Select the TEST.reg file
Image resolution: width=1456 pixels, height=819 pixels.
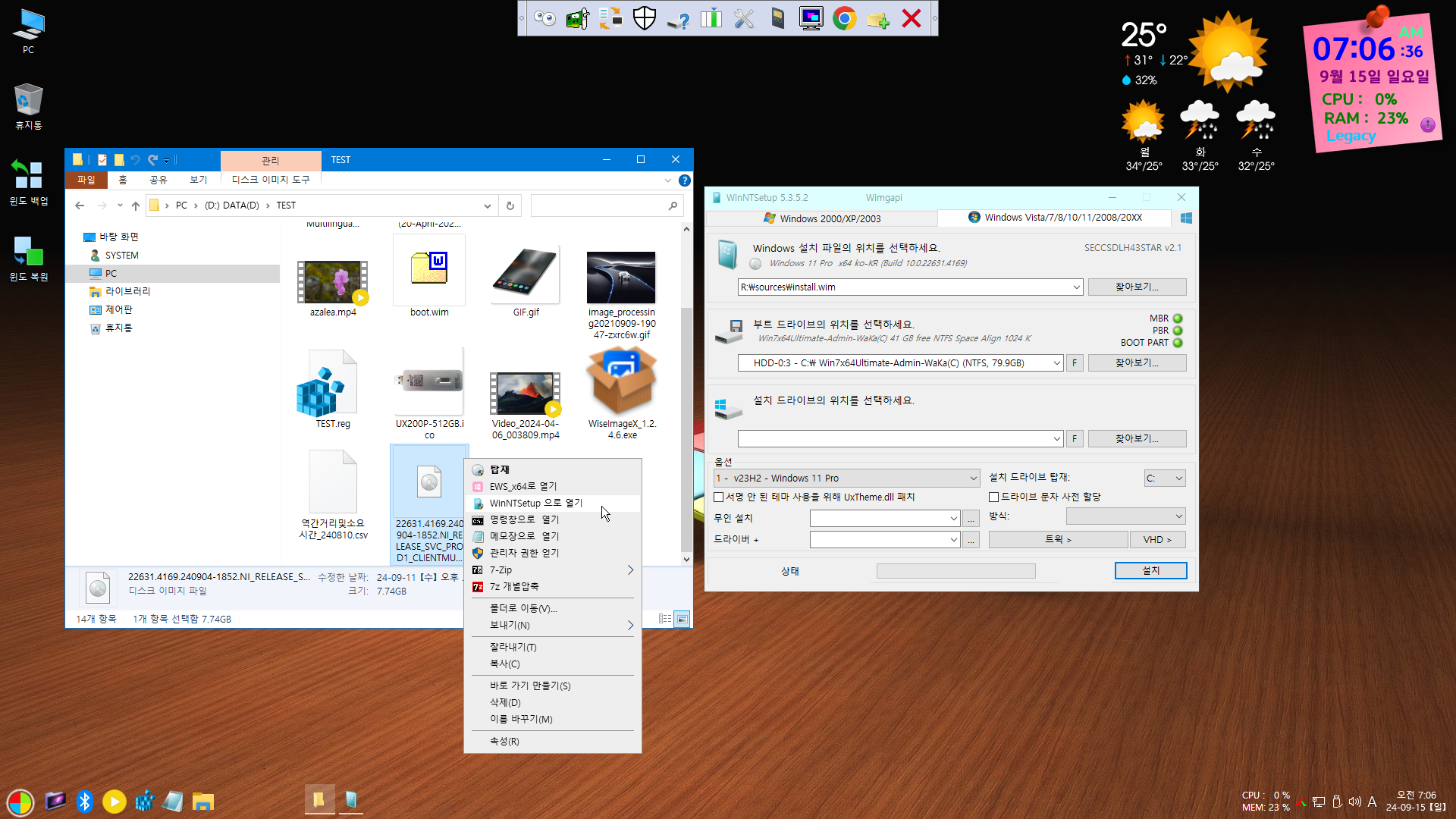pyautogui.click(x=333, y=389)
